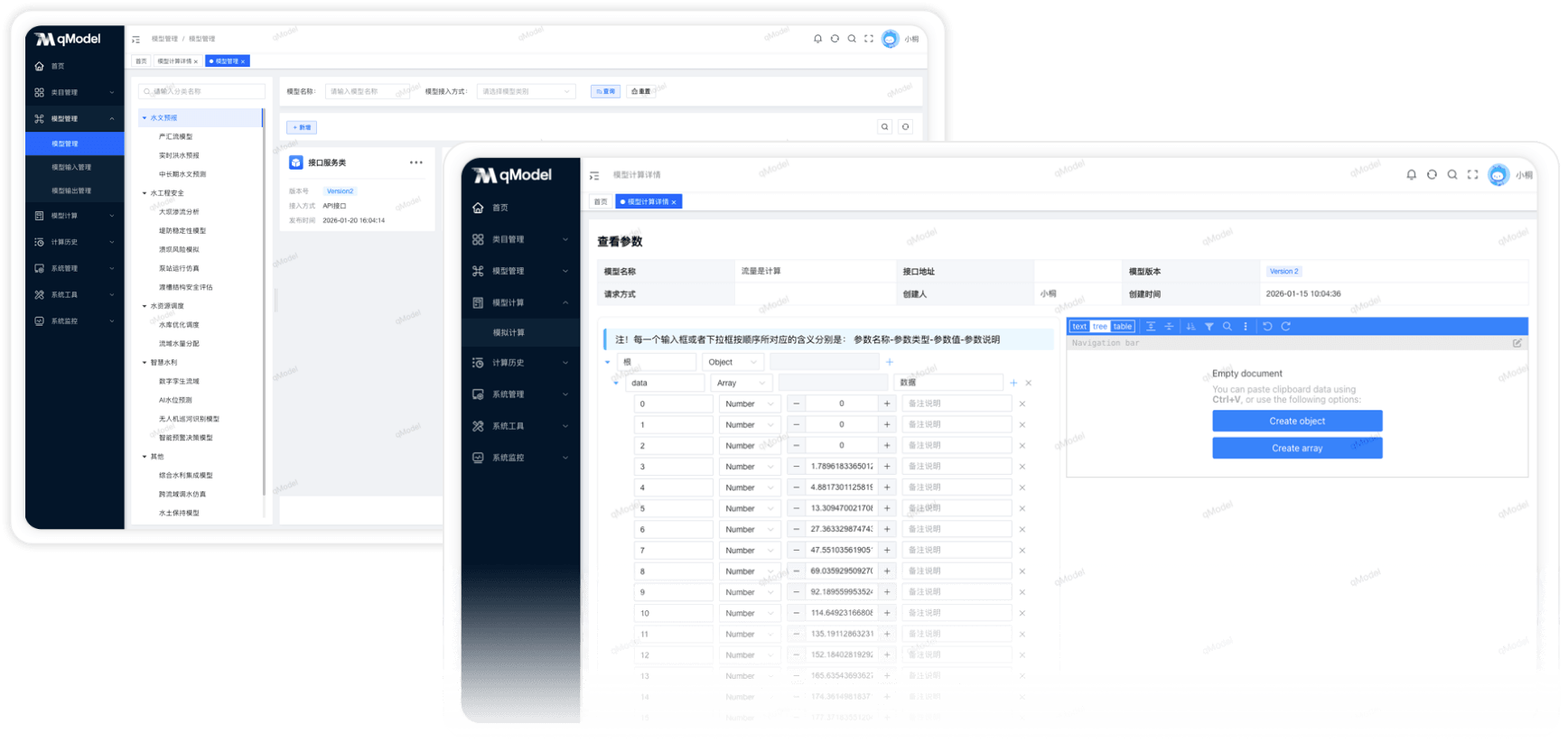Viewport: 1568px width, 742px height.
Task: Click JSON editor filter icon
Action: coord(1209,327)
